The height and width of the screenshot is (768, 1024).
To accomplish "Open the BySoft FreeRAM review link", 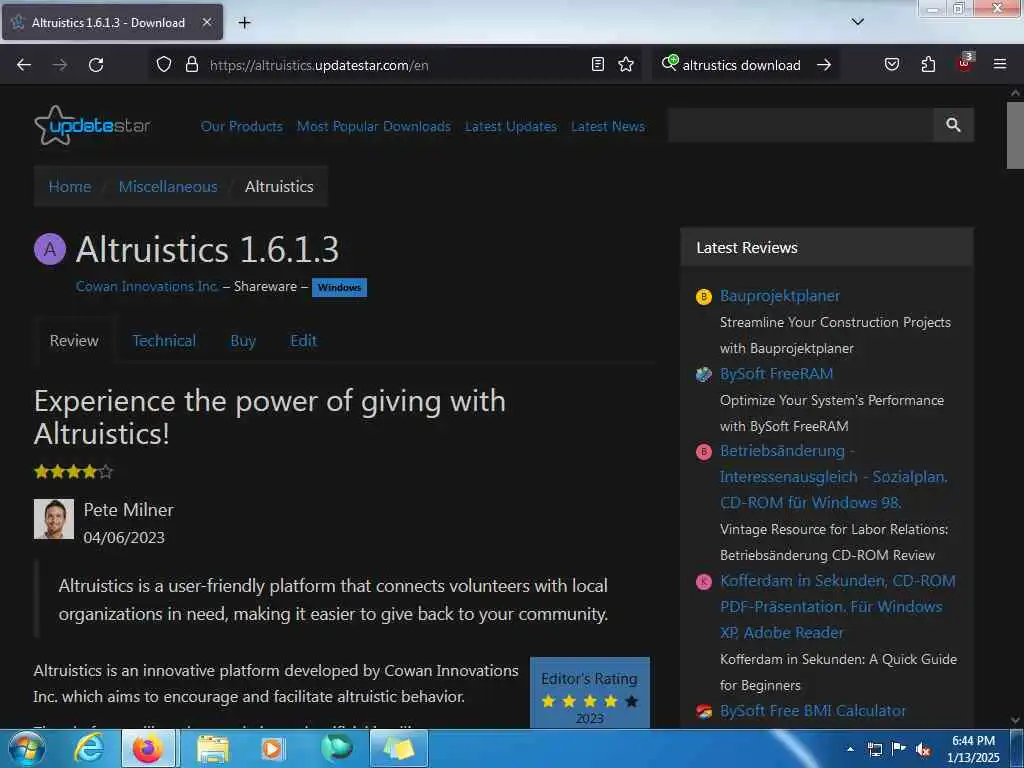I will coord(776,374).
